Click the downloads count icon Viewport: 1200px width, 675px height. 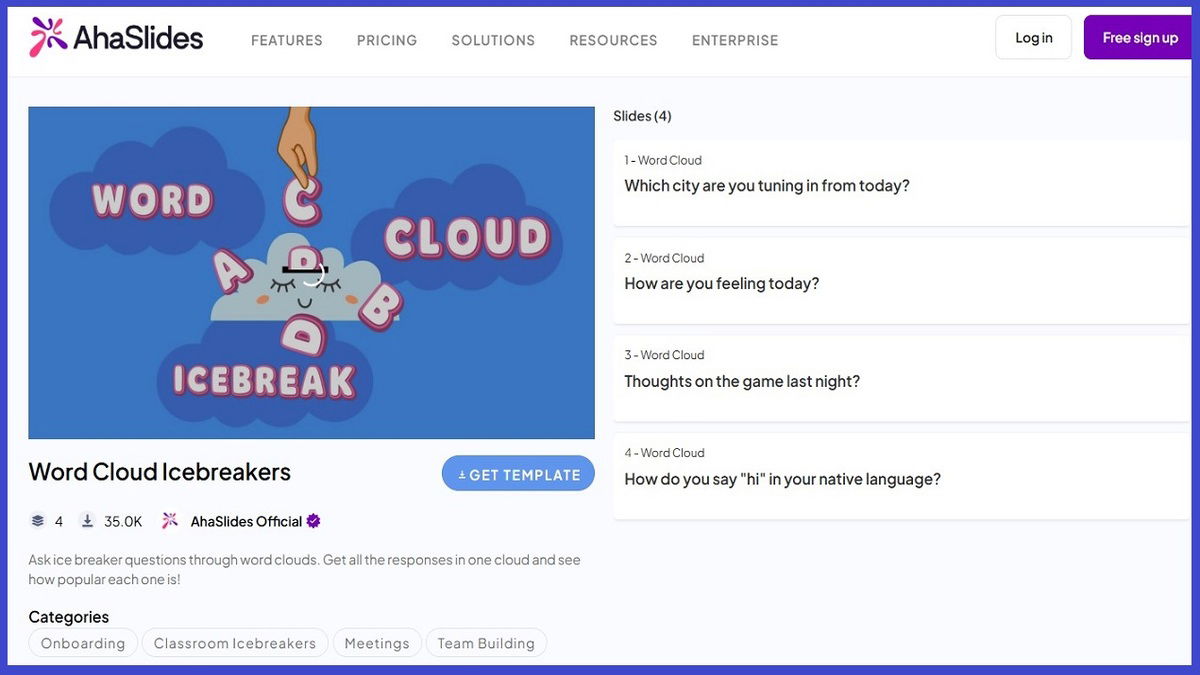point(88,521)
